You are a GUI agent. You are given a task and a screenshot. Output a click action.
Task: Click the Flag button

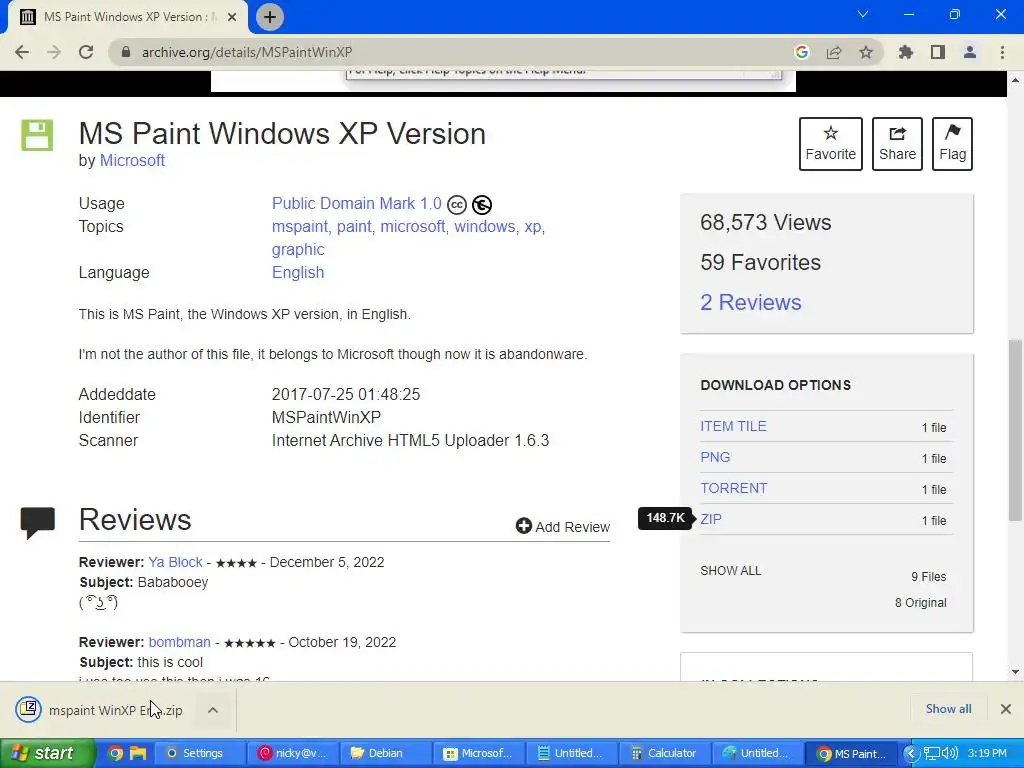952,144
